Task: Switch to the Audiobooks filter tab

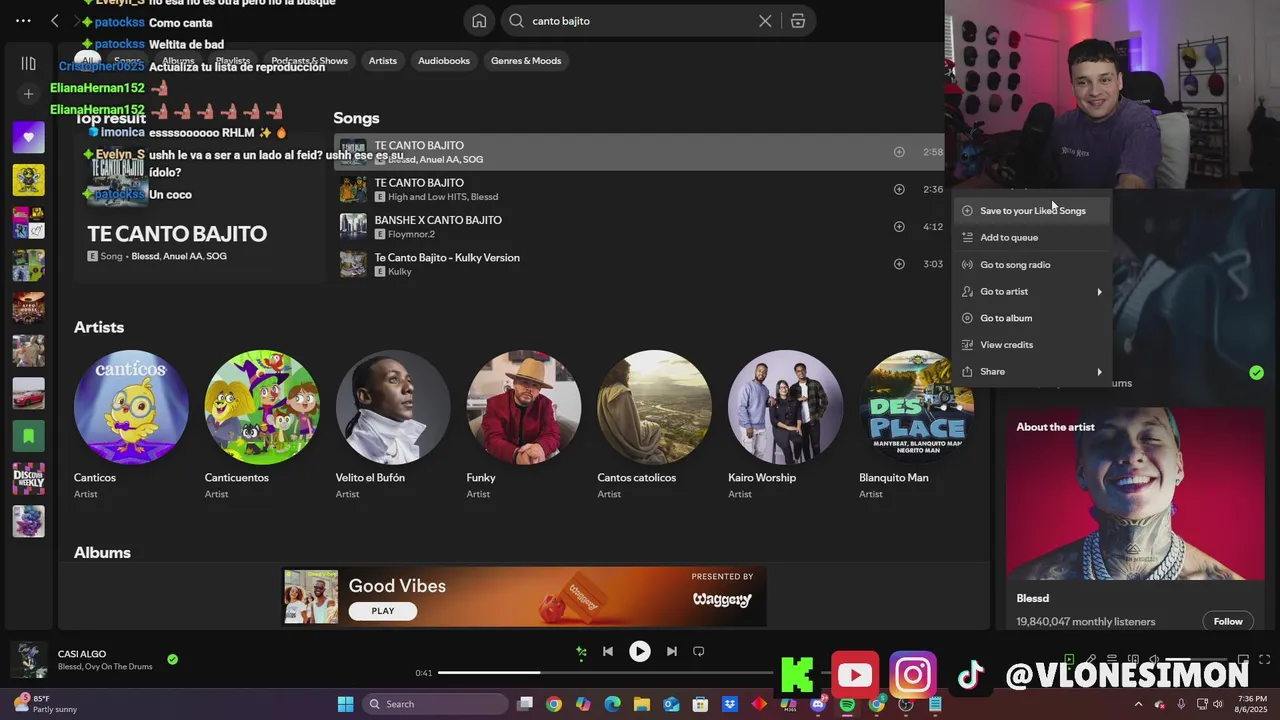Action: click(x=444, y=61)
